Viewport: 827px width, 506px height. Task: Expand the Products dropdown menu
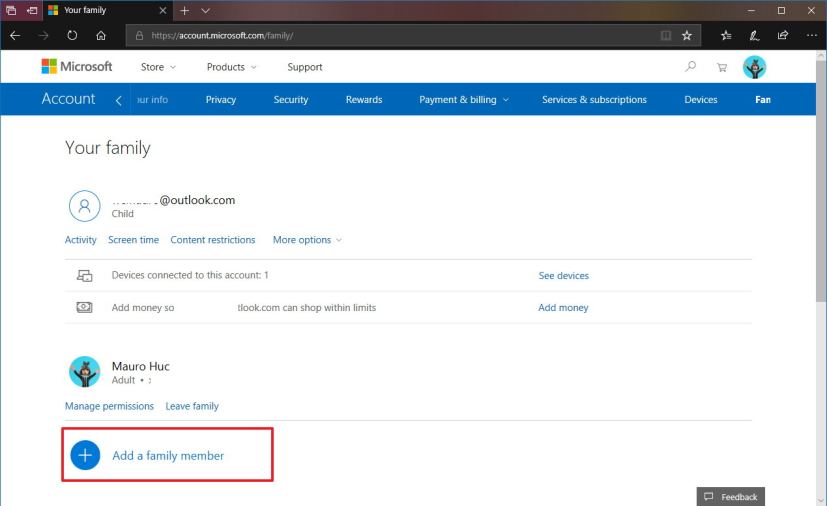[x=232, y=67]
